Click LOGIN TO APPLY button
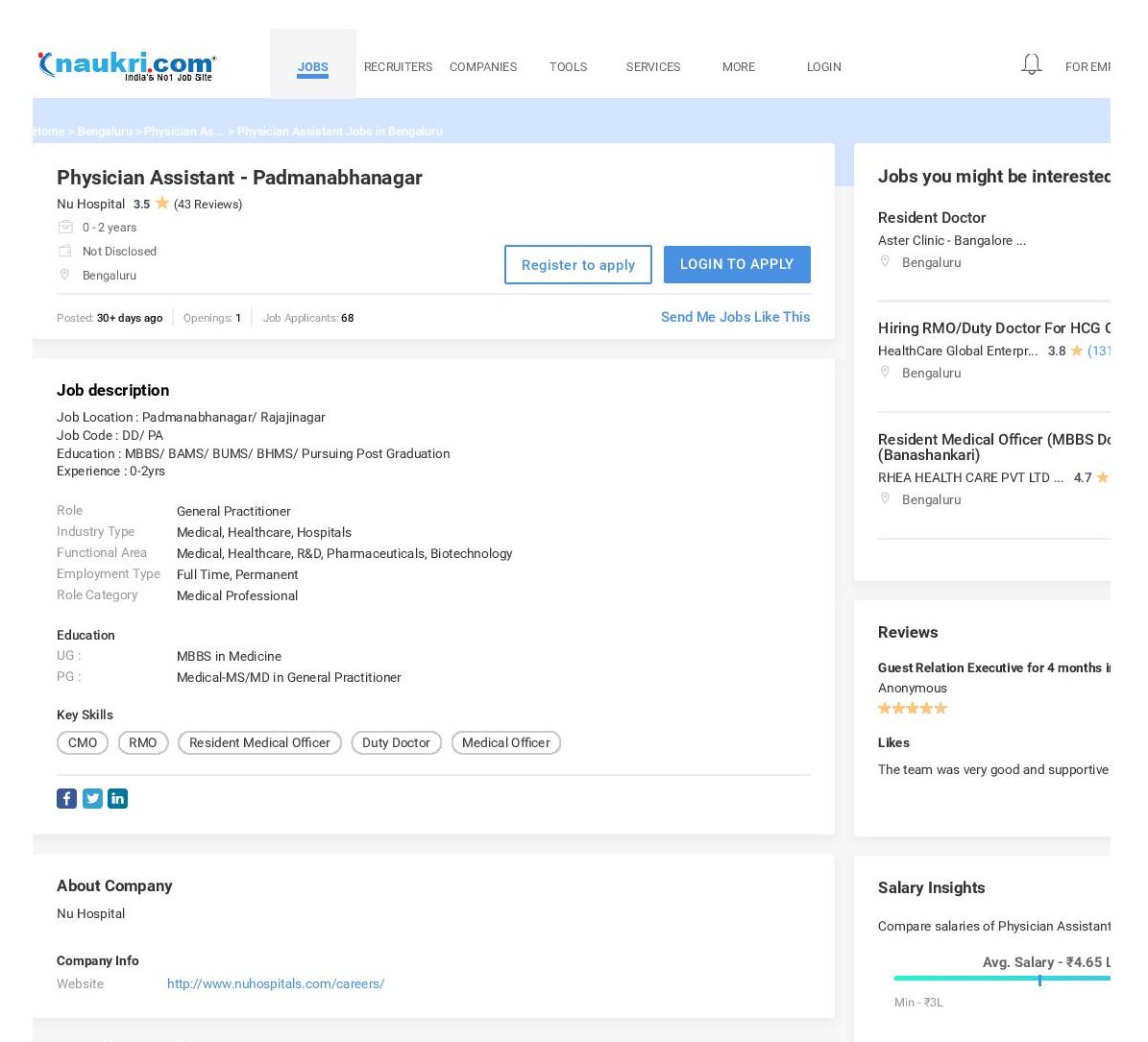This screenshot has width=1148, height=1042. click(x=737, y=264)
